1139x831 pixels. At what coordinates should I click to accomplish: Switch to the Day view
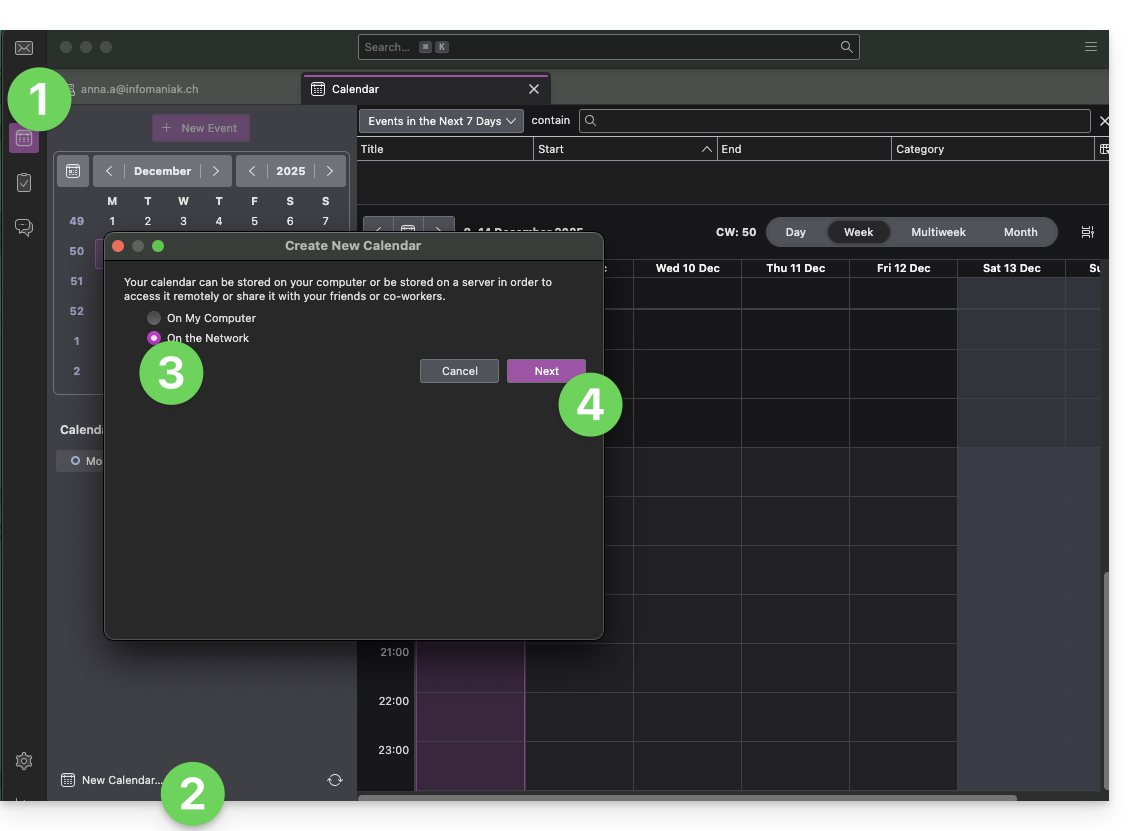tap(795, 232)
